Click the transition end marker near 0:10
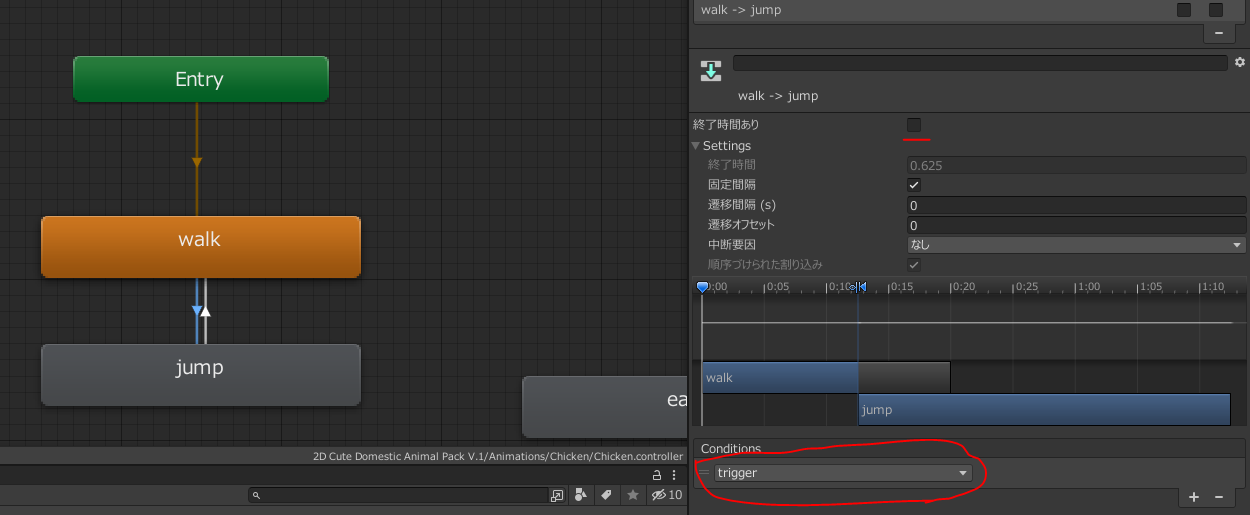This screenshot has width=1250, height=515. tap(860, 287)
